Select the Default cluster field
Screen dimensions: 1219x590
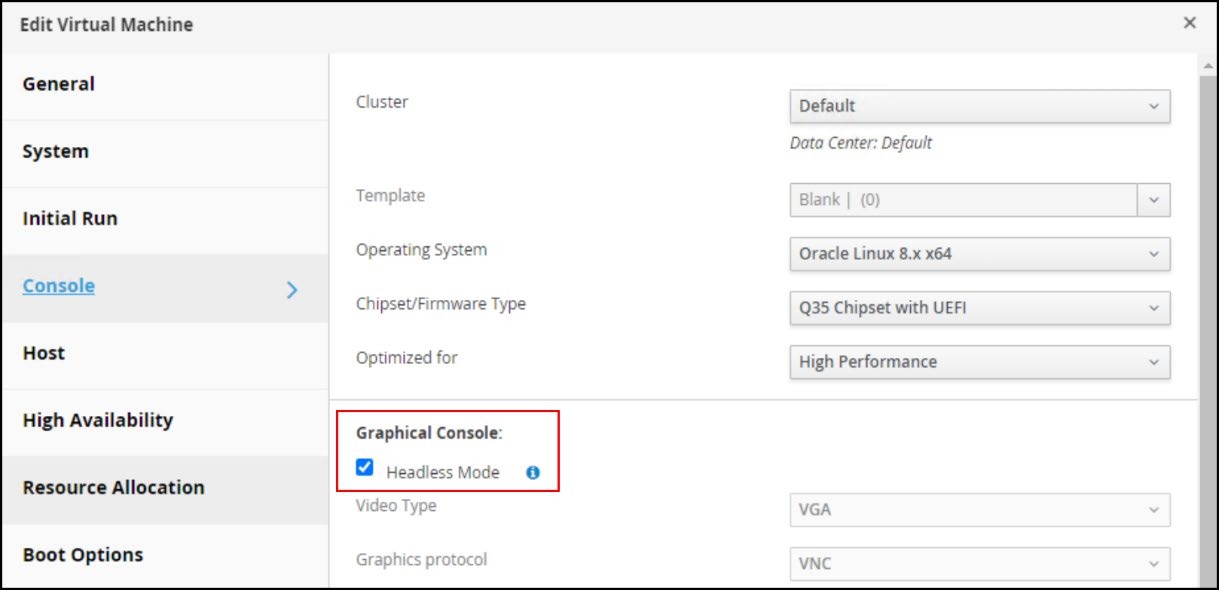pos(960,105)
